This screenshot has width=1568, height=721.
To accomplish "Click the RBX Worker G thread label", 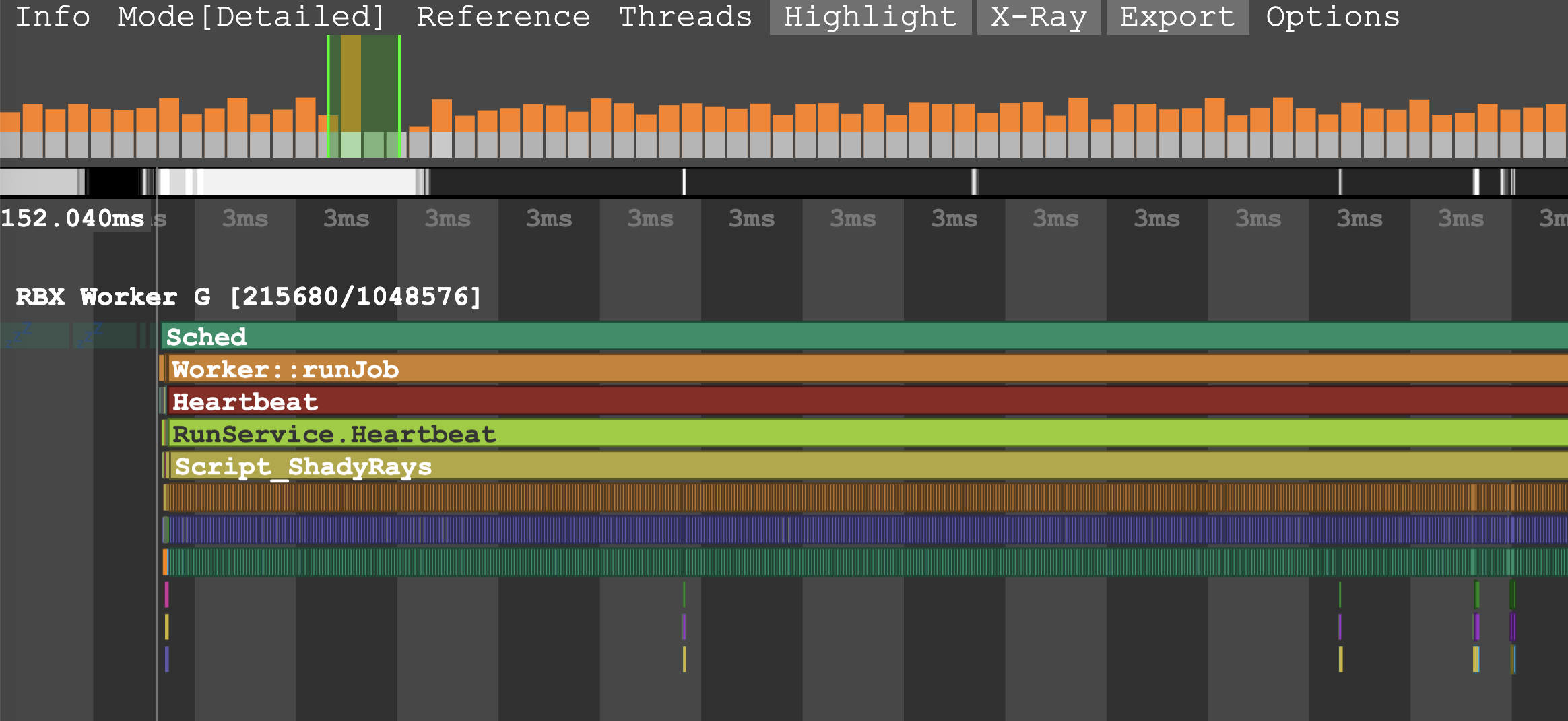I will click(x=248, y=297).
